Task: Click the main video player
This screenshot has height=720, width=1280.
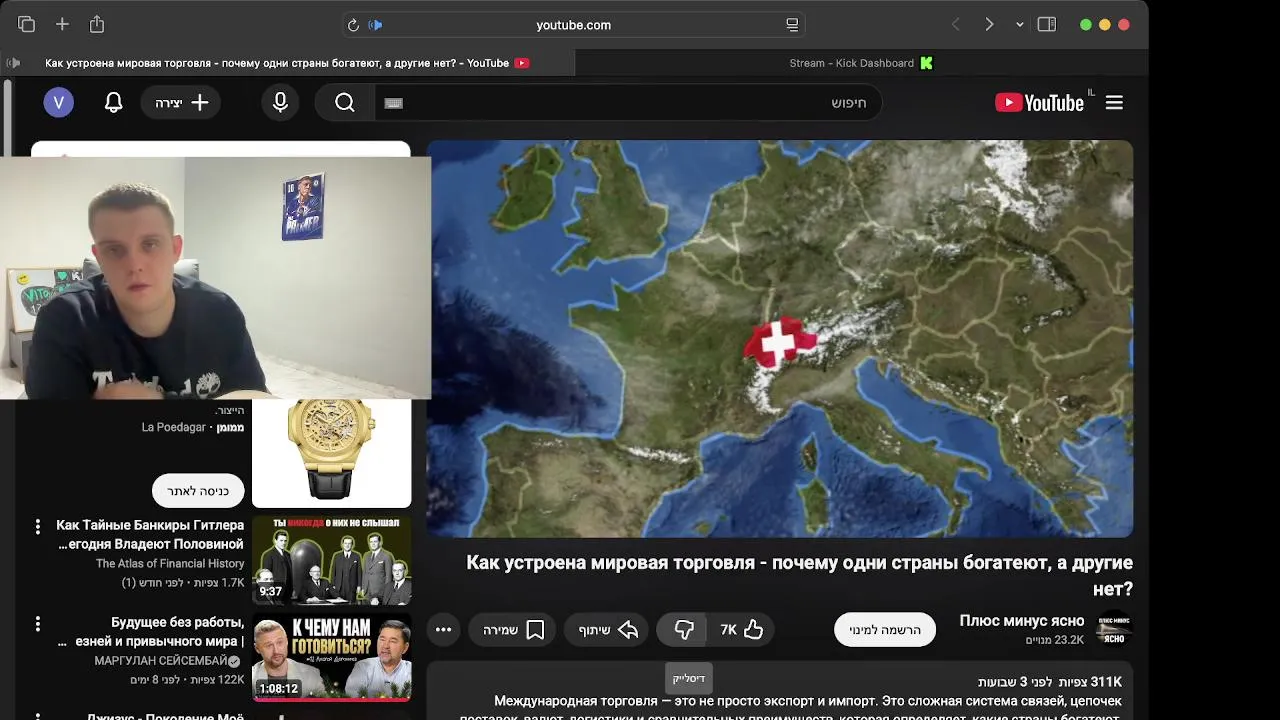Action: (x=780, y=339)
